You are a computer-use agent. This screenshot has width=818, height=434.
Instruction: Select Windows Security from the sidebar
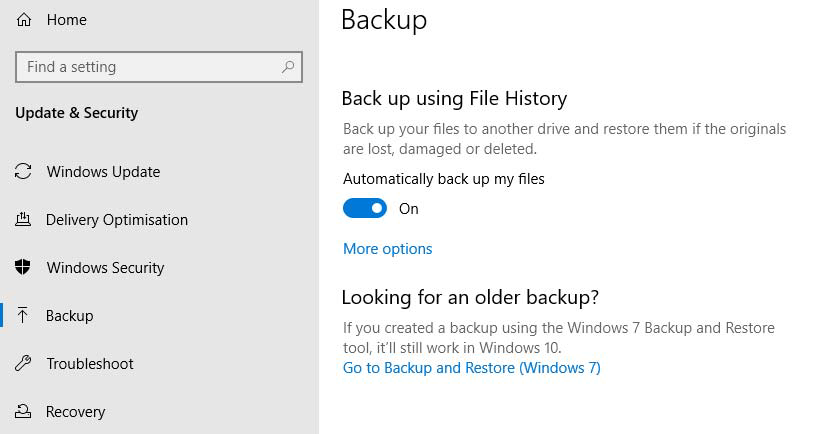click(x=105, y=268)
